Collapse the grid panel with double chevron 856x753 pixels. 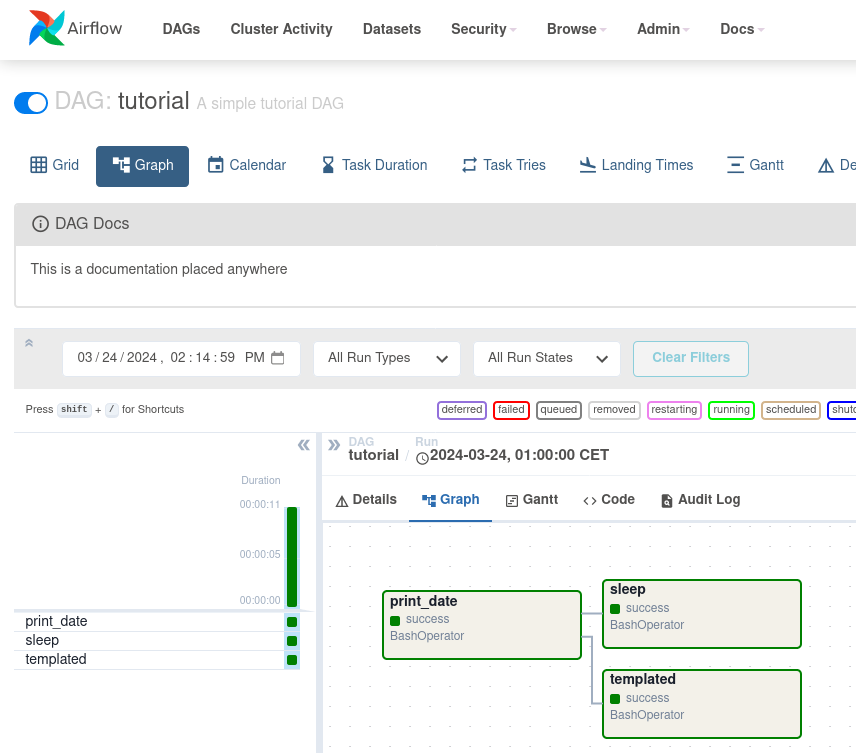click(304, 445)
